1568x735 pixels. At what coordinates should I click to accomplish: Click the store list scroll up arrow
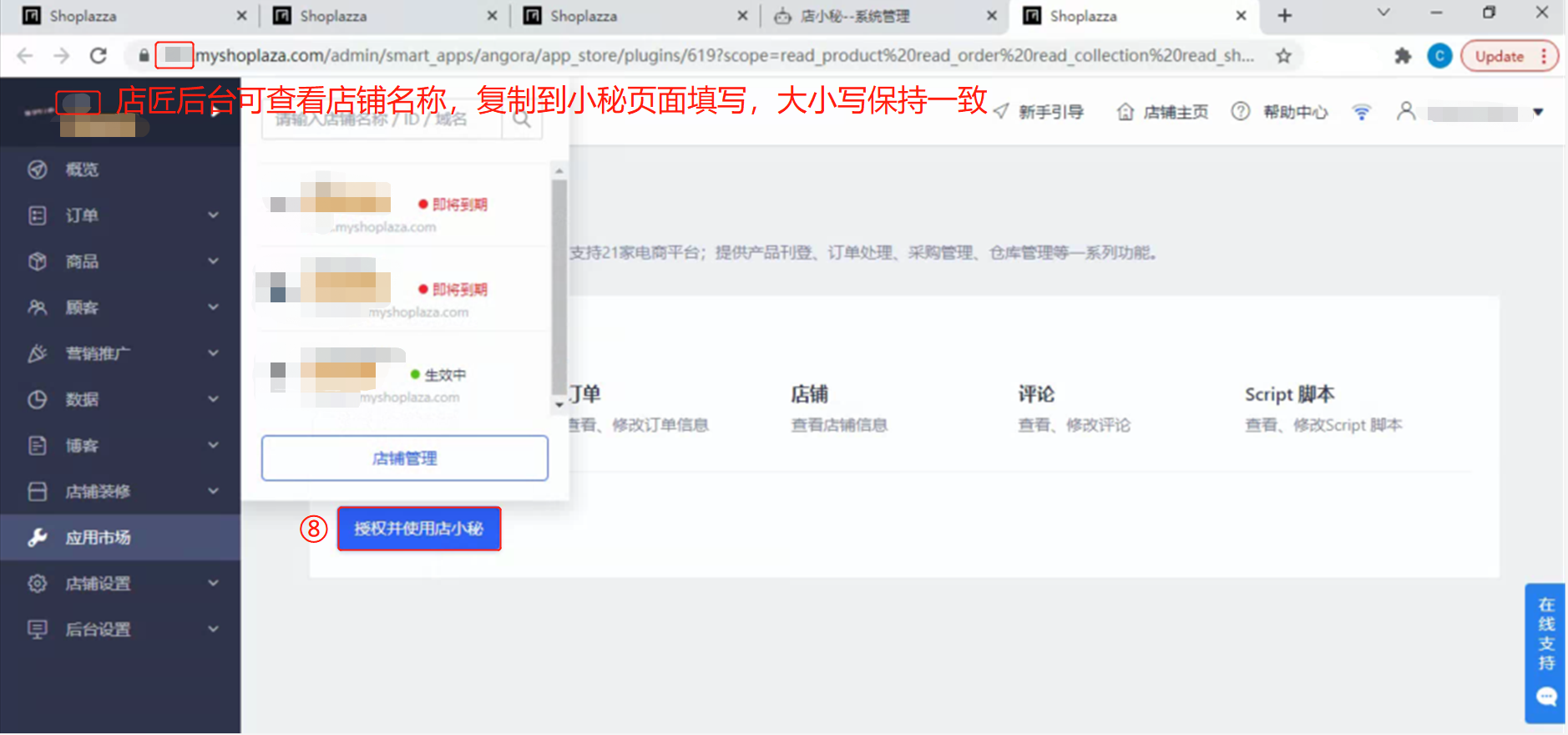click(559, 170)
